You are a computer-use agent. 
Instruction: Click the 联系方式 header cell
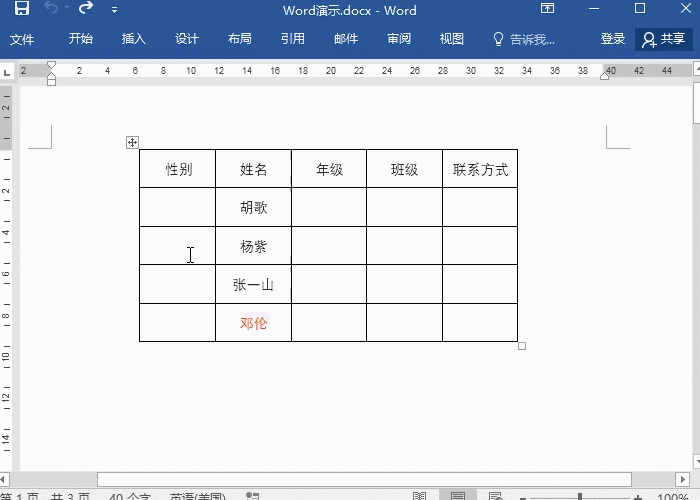[480, 169]
